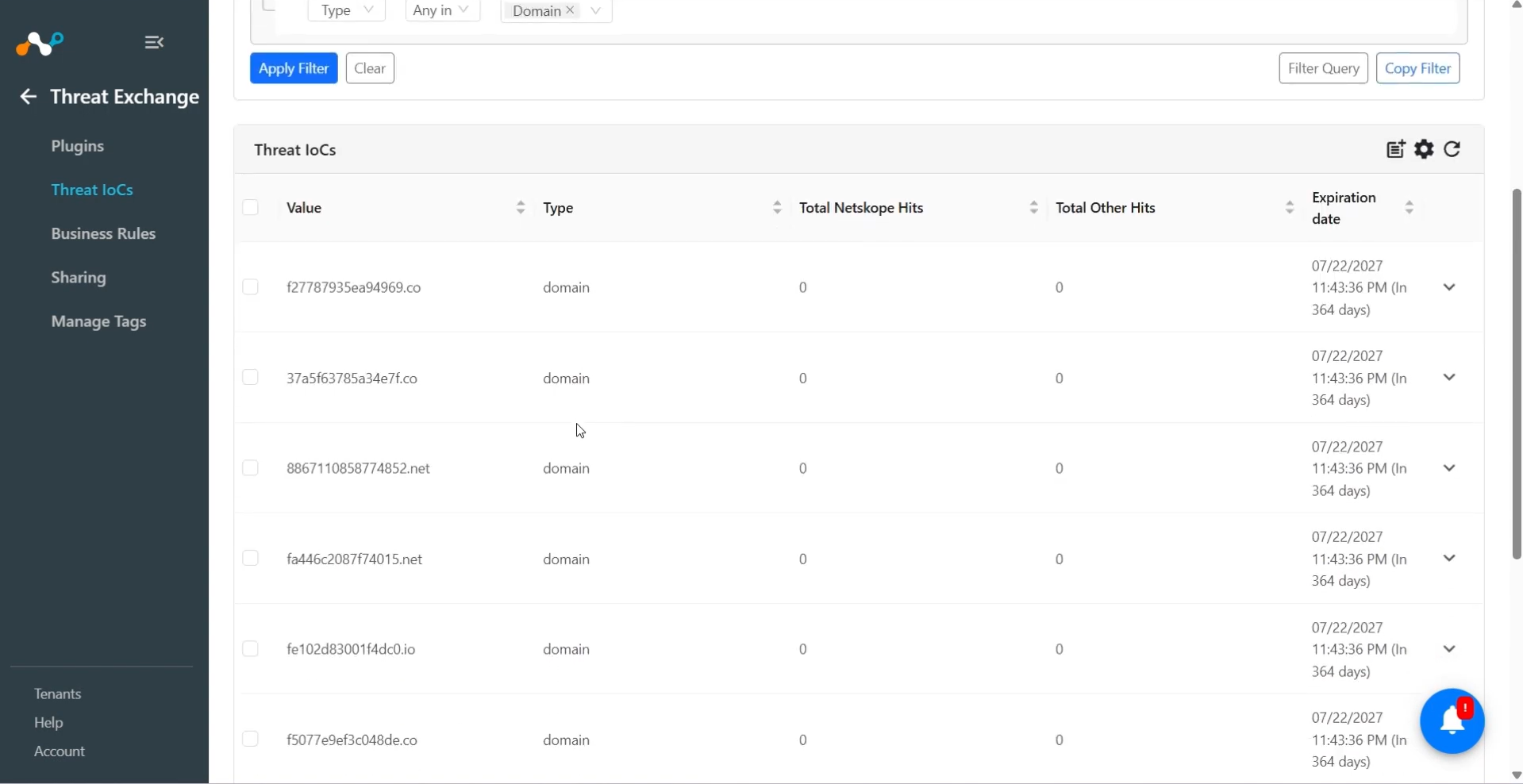Click the Total Netskope Hits column header
This screenshot has height=784, width=1523.
click(x=861, y=208)
